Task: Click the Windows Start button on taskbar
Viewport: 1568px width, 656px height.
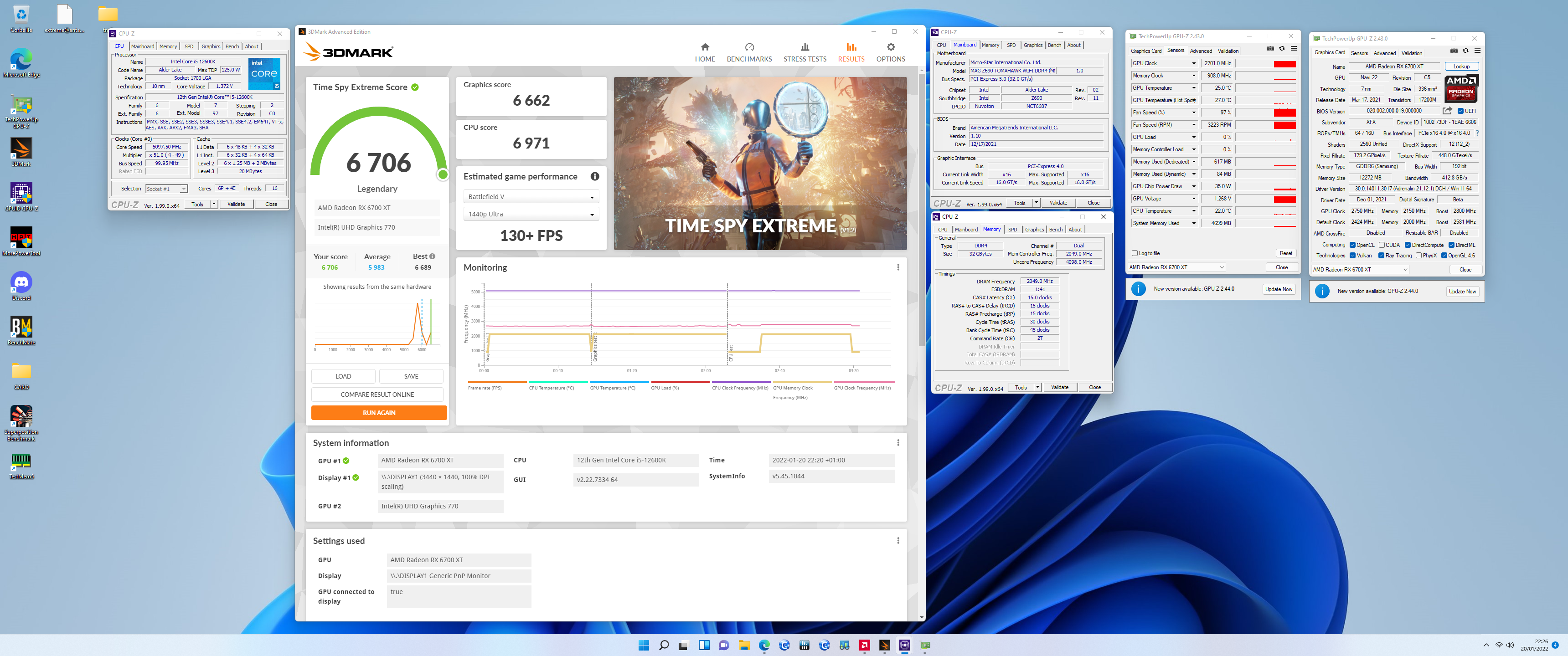Action: [x=644, y=646]
